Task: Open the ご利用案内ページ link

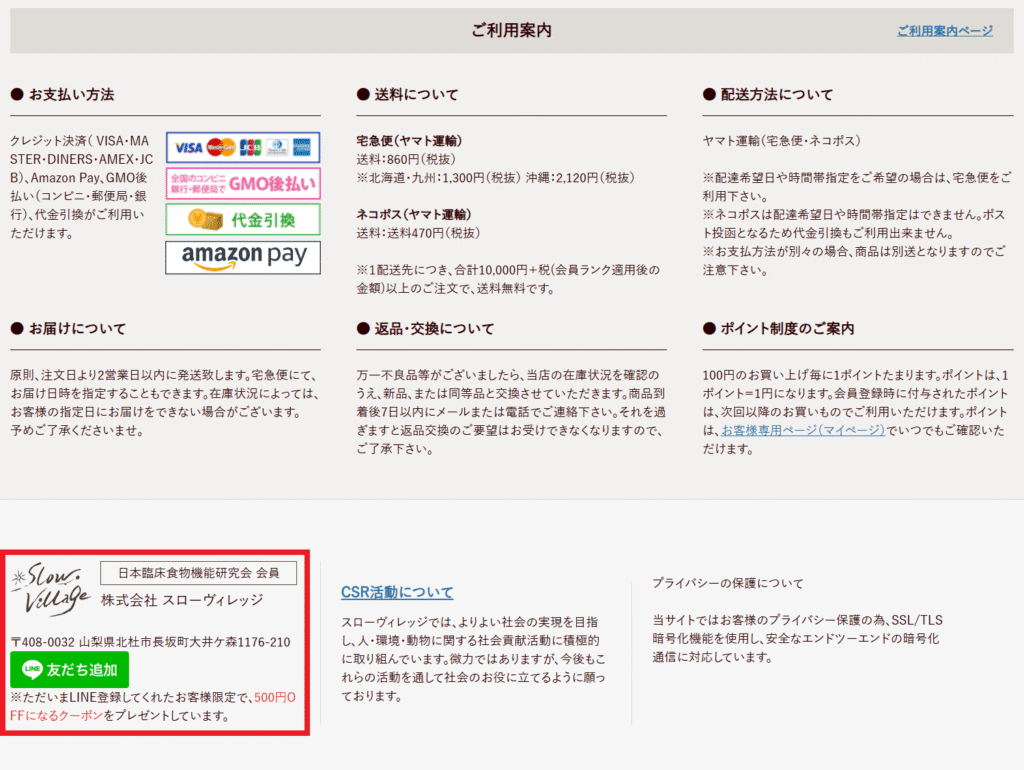Action: pyautogui.click(x=944, y=31)
